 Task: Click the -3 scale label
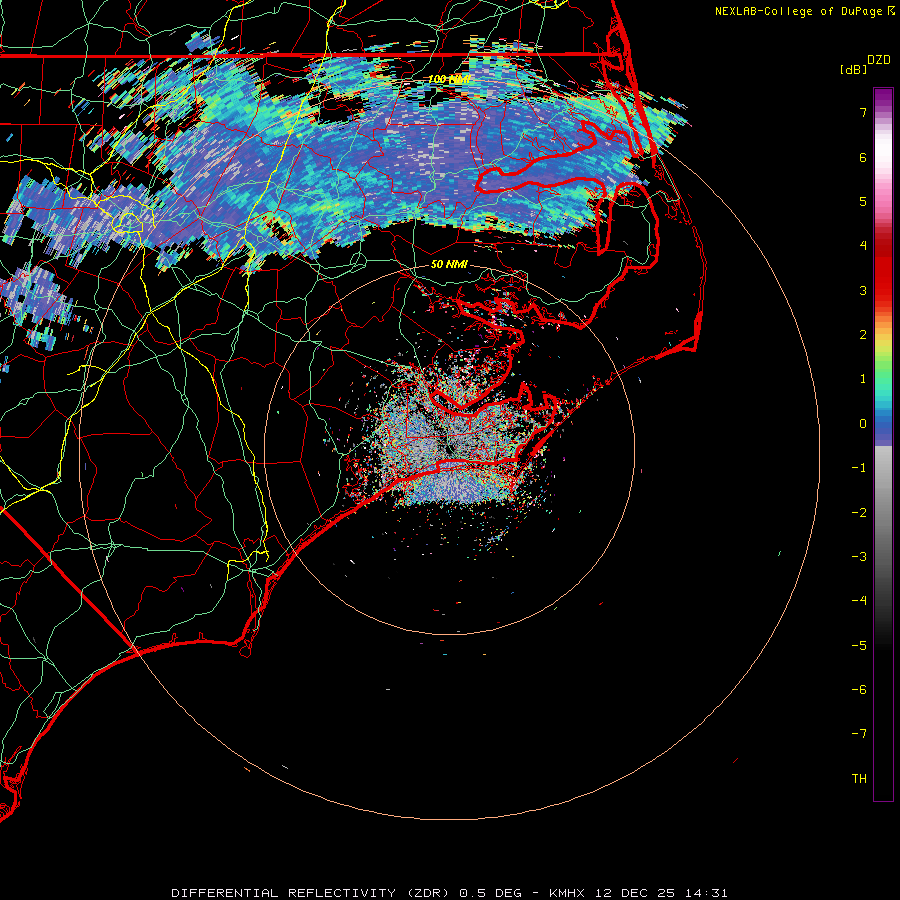859,557
